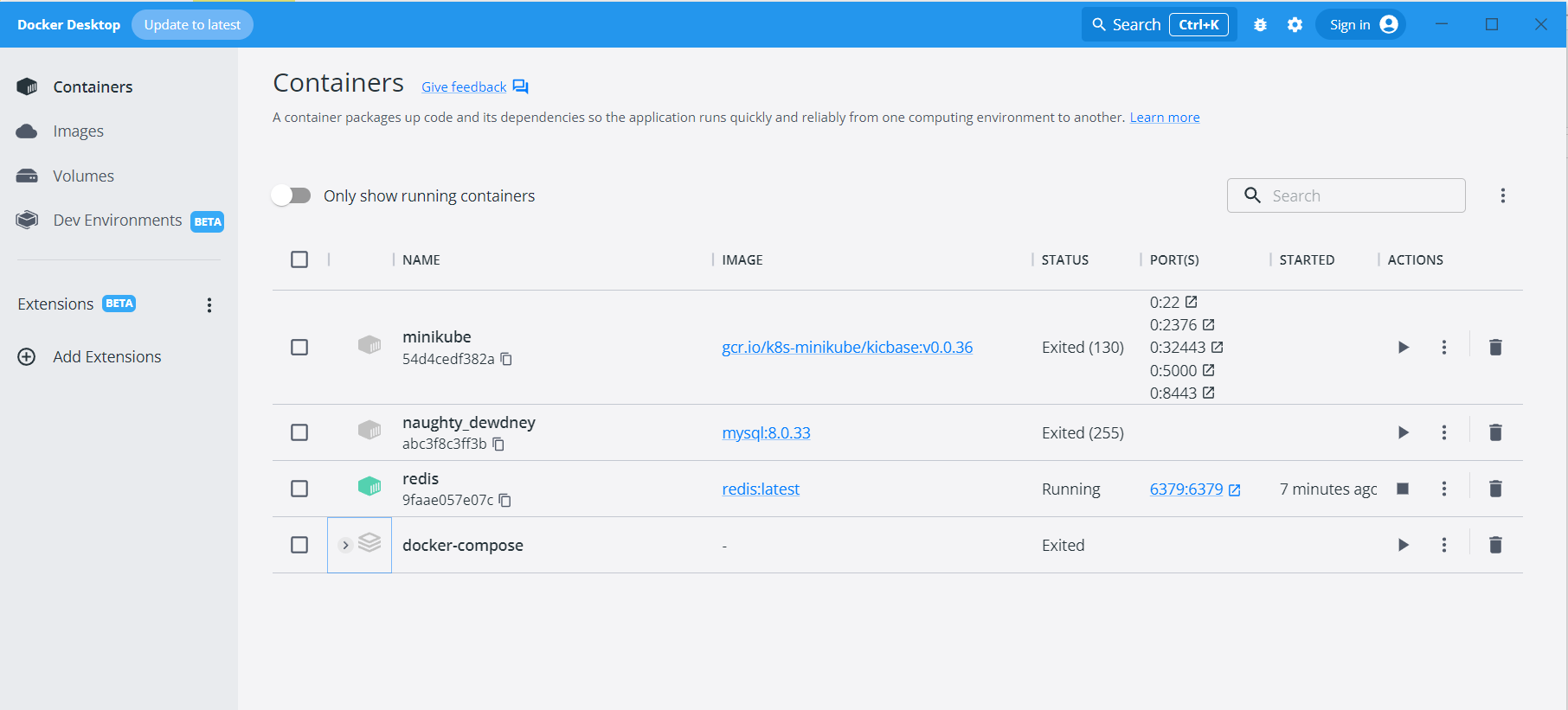Sort by the STATUS column header
The height and width of the screenshot is (710, 1568).
click(1064, 259)
